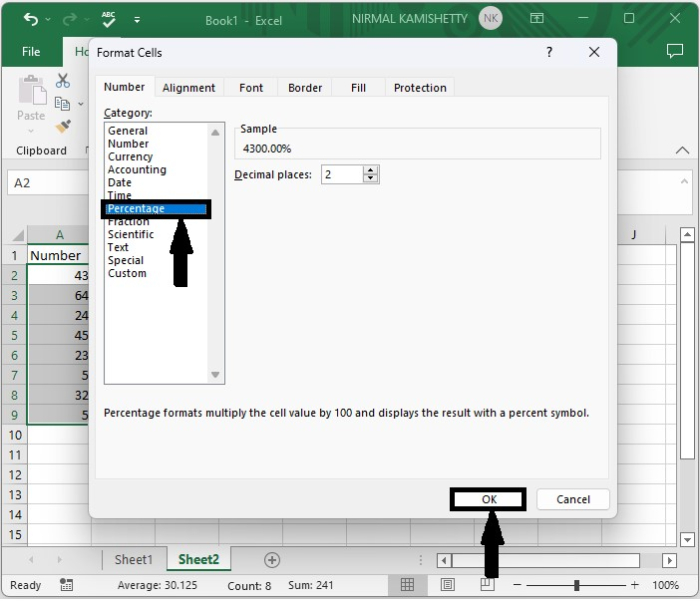
Task: Select Currency category
Action: [x=130, y=157]
